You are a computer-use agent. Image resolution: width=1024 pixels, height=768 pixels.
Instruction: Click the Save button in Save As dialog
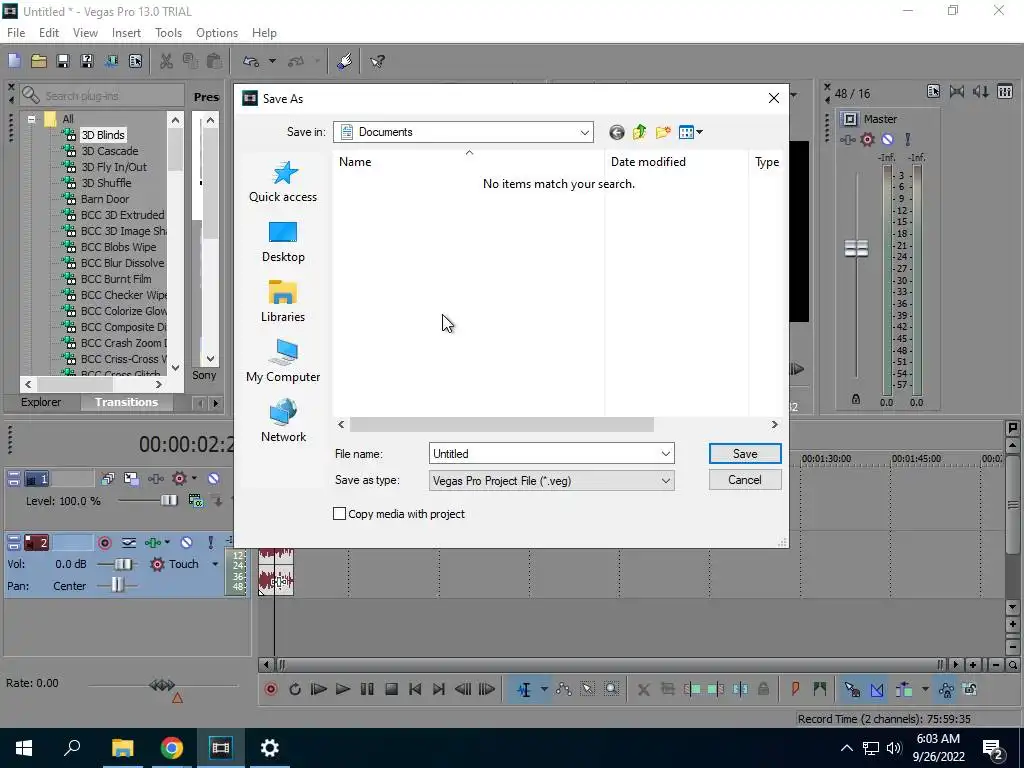coord(745,454)
